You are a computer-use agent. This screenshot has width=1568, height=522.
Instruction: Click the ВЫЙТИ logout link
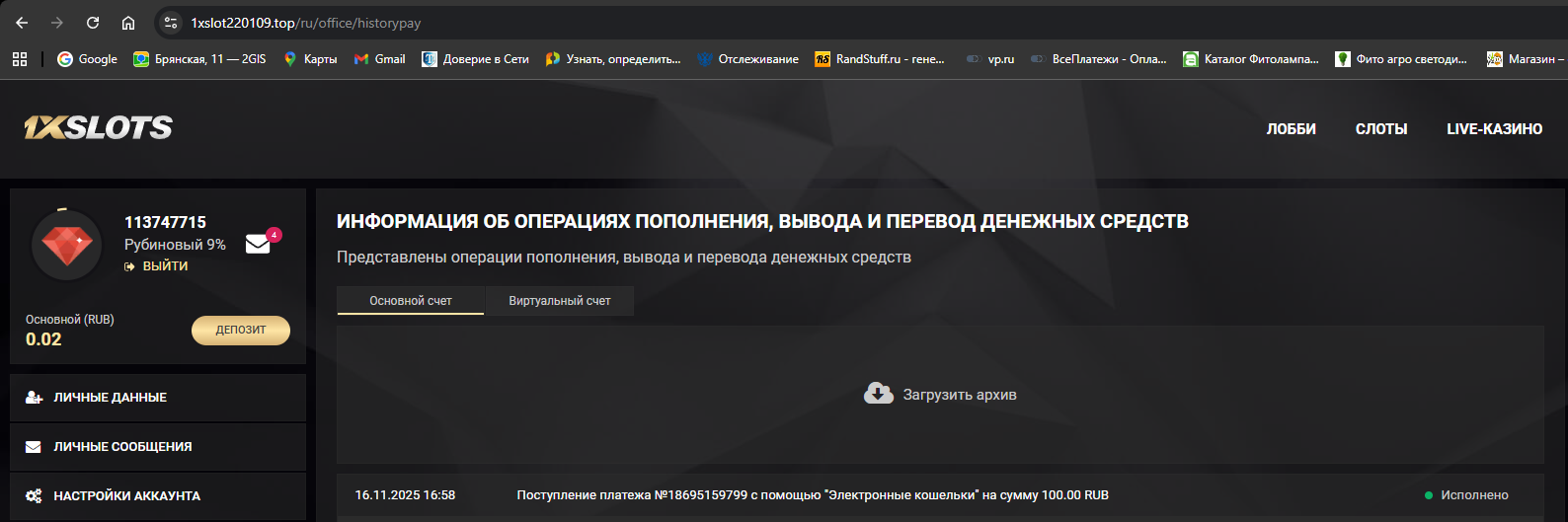click(165, 266)
